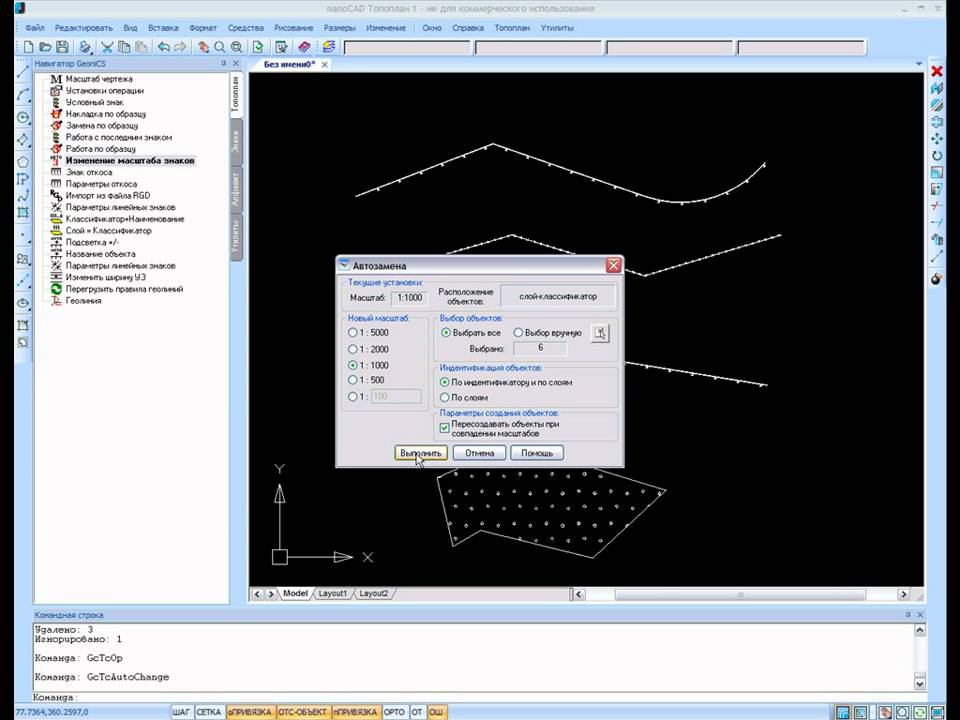Select Импорт из файла RGD item

tap(108, 195)
